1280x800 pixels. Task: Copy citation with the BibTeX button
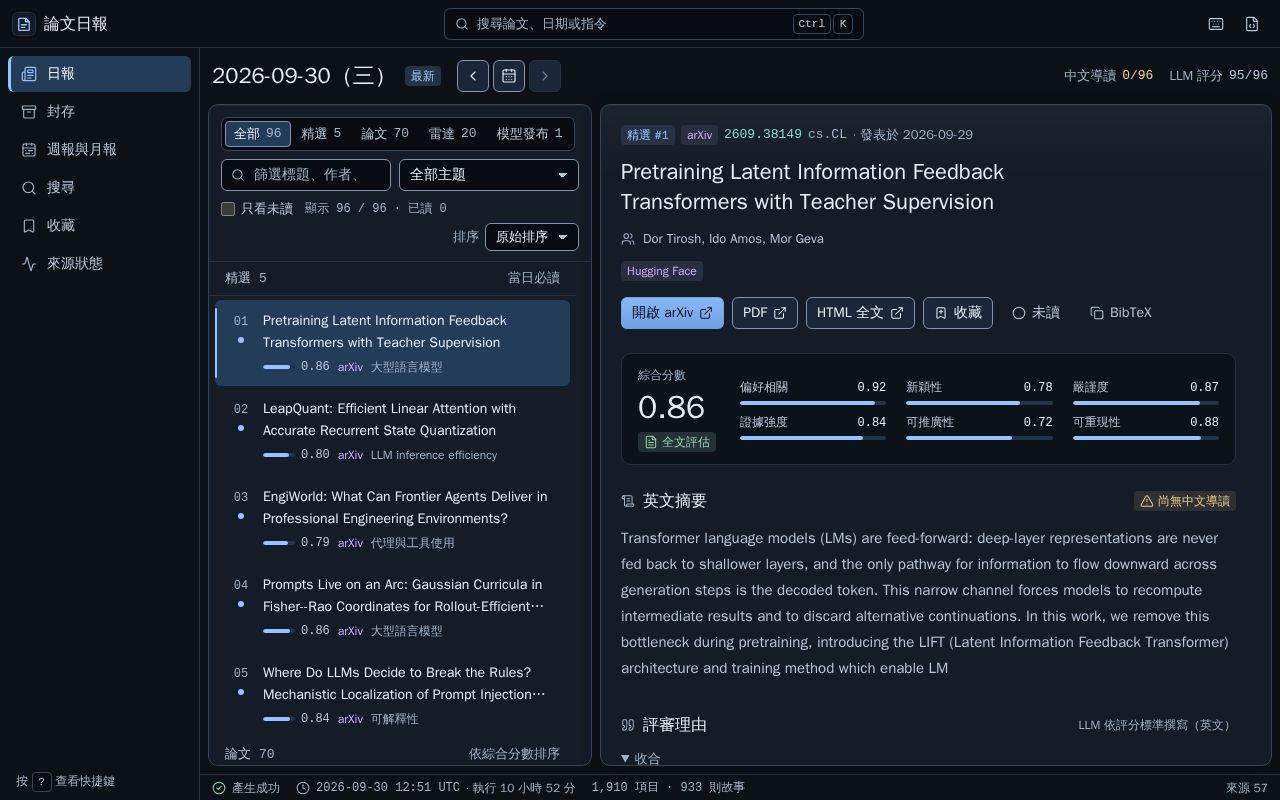coord(1121,313)
